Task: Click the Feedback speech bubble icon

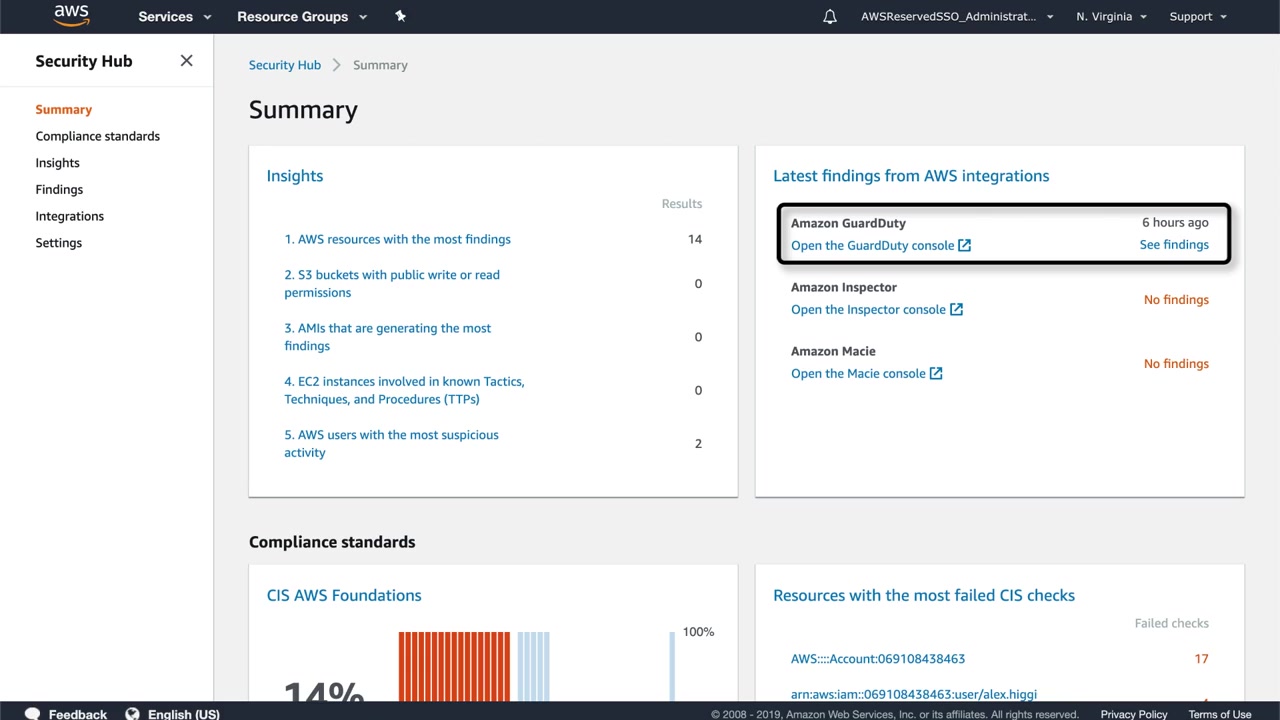Action: pyautogui.click(x=32, y=714)
